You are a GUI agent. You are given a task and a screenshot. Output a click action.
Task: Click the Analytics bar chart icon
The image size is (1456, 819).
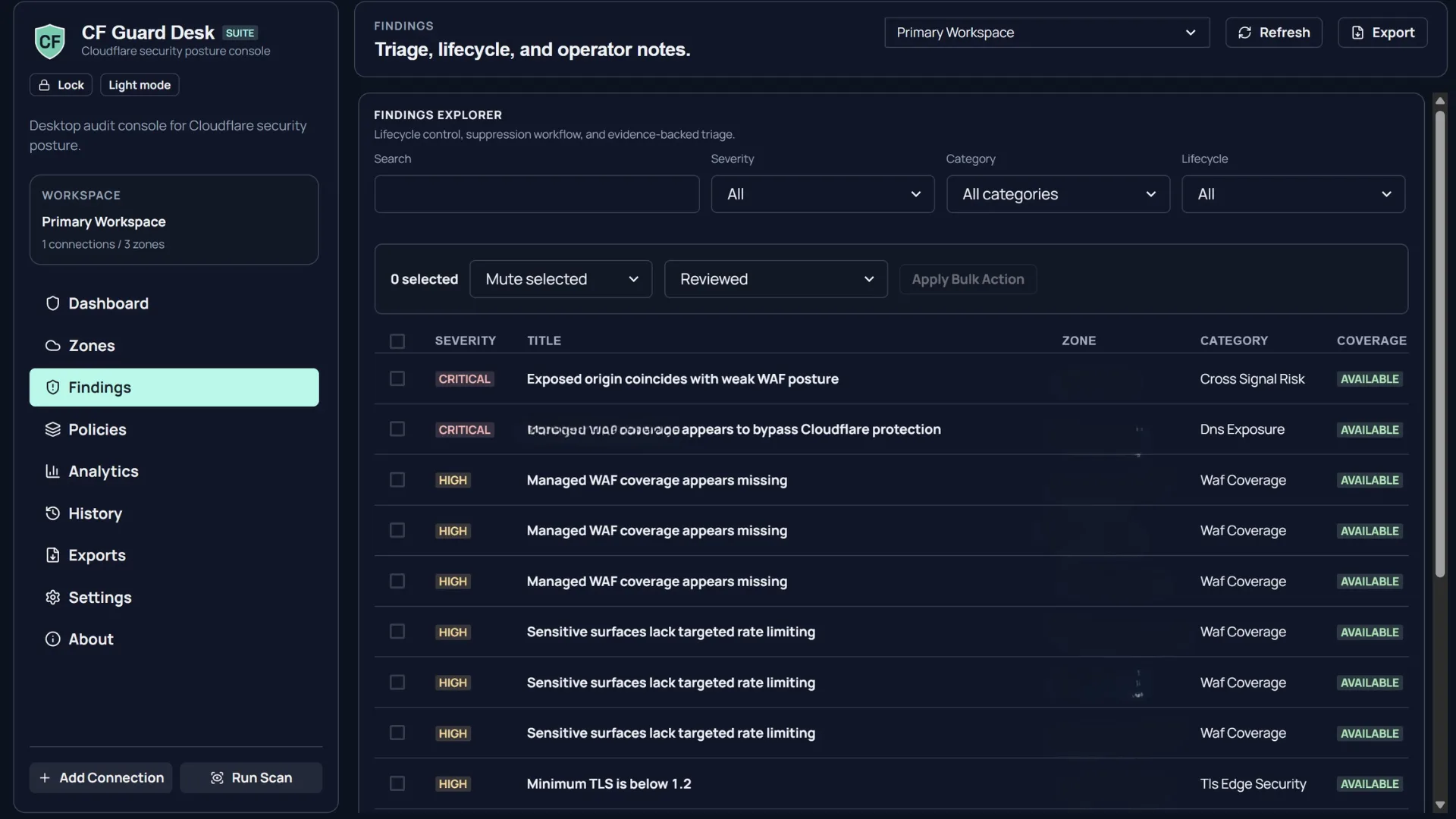click(52, 472)
